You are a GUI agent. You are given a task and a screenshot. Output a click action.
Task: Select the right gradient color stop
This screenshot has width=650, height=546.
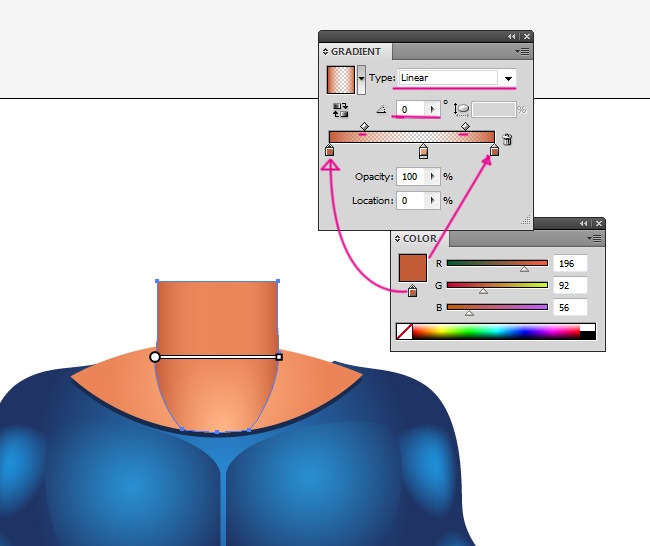pos(494,151)
